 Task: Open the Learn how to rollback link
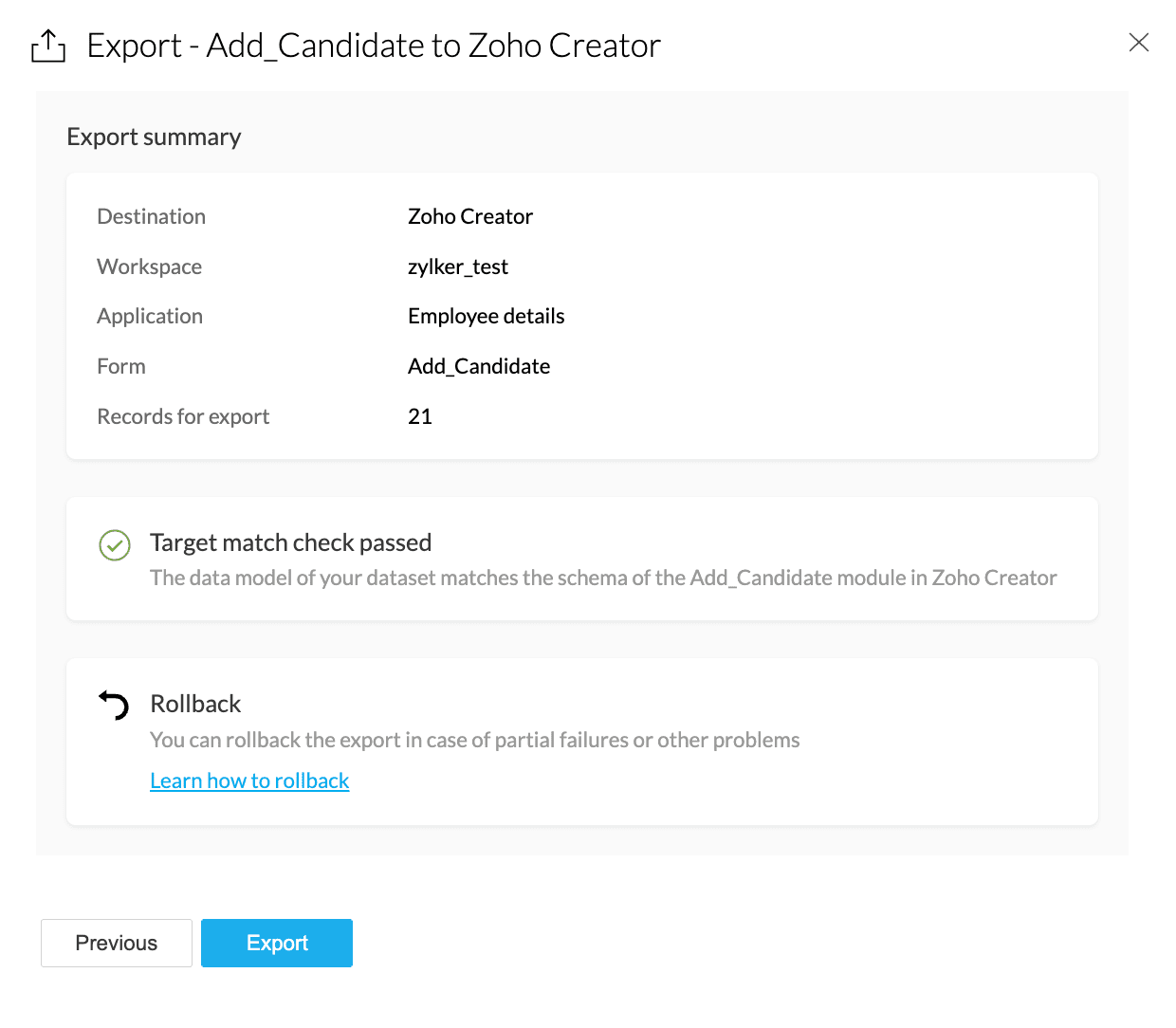pyautogui.click(x=249, y=780)
